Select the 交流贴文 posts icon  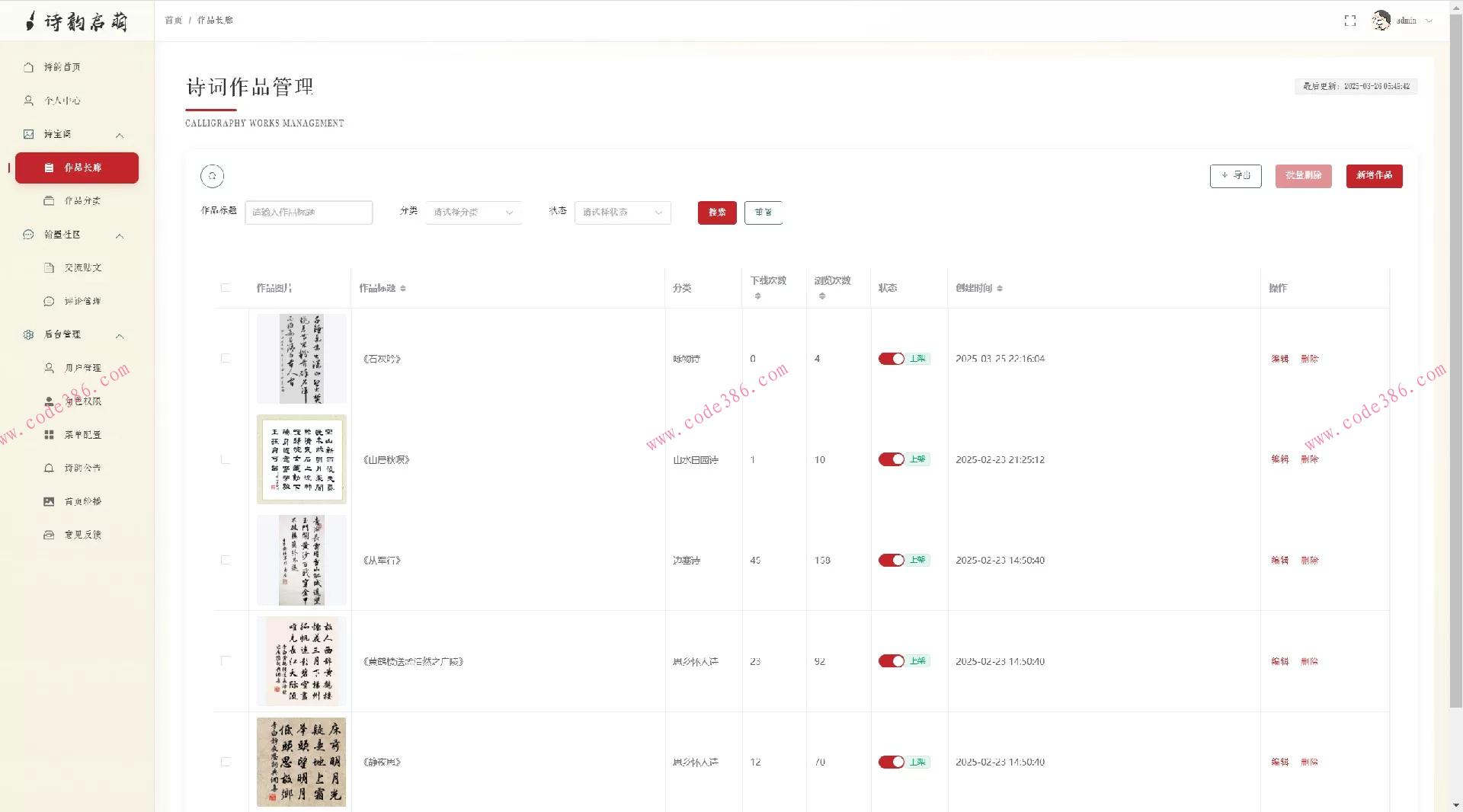click(49, 267)
